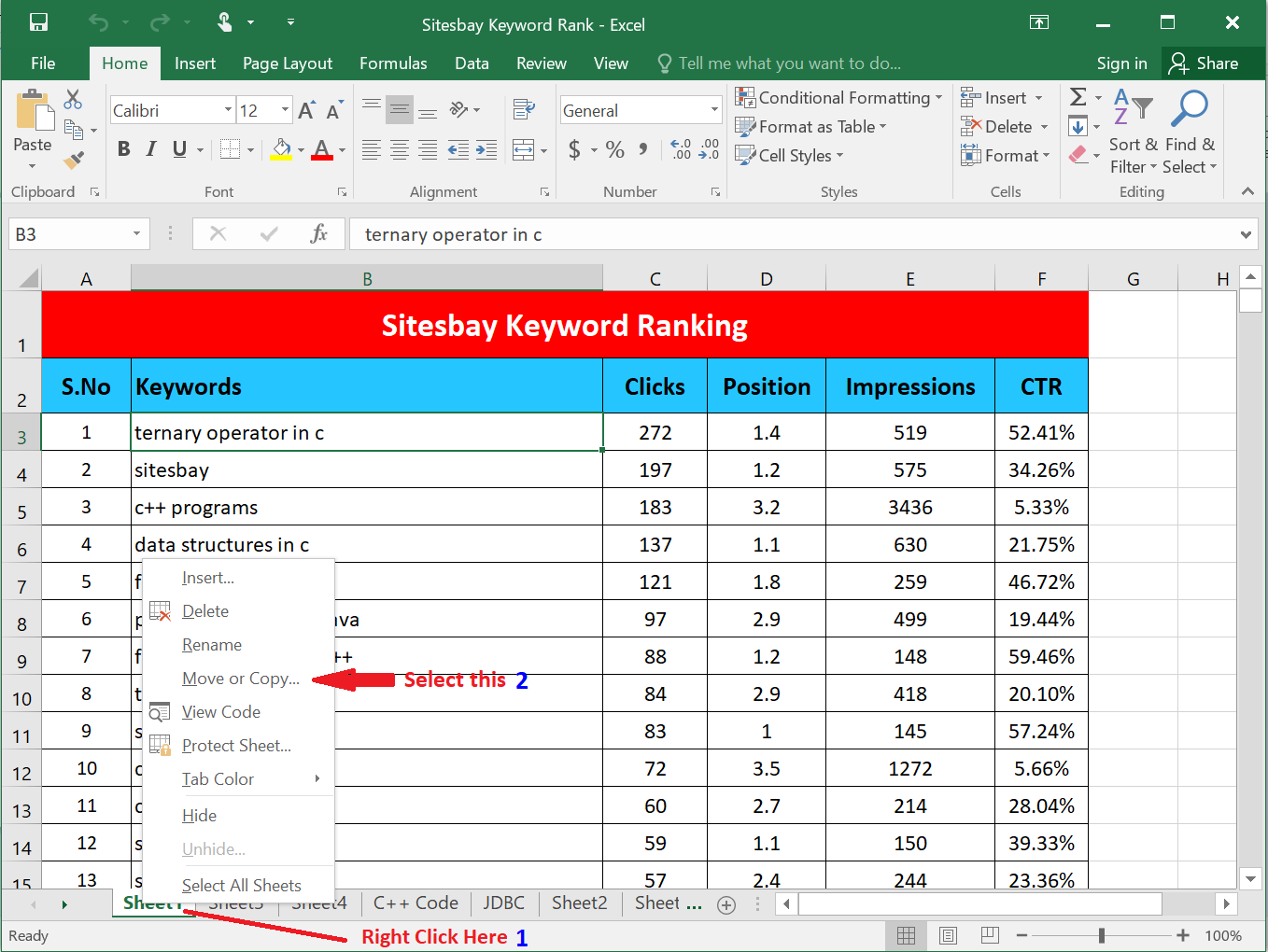Open the font name Calibri dropdown
The width and height of the screenshot is (1268, 952).
(x=228, y=110)
